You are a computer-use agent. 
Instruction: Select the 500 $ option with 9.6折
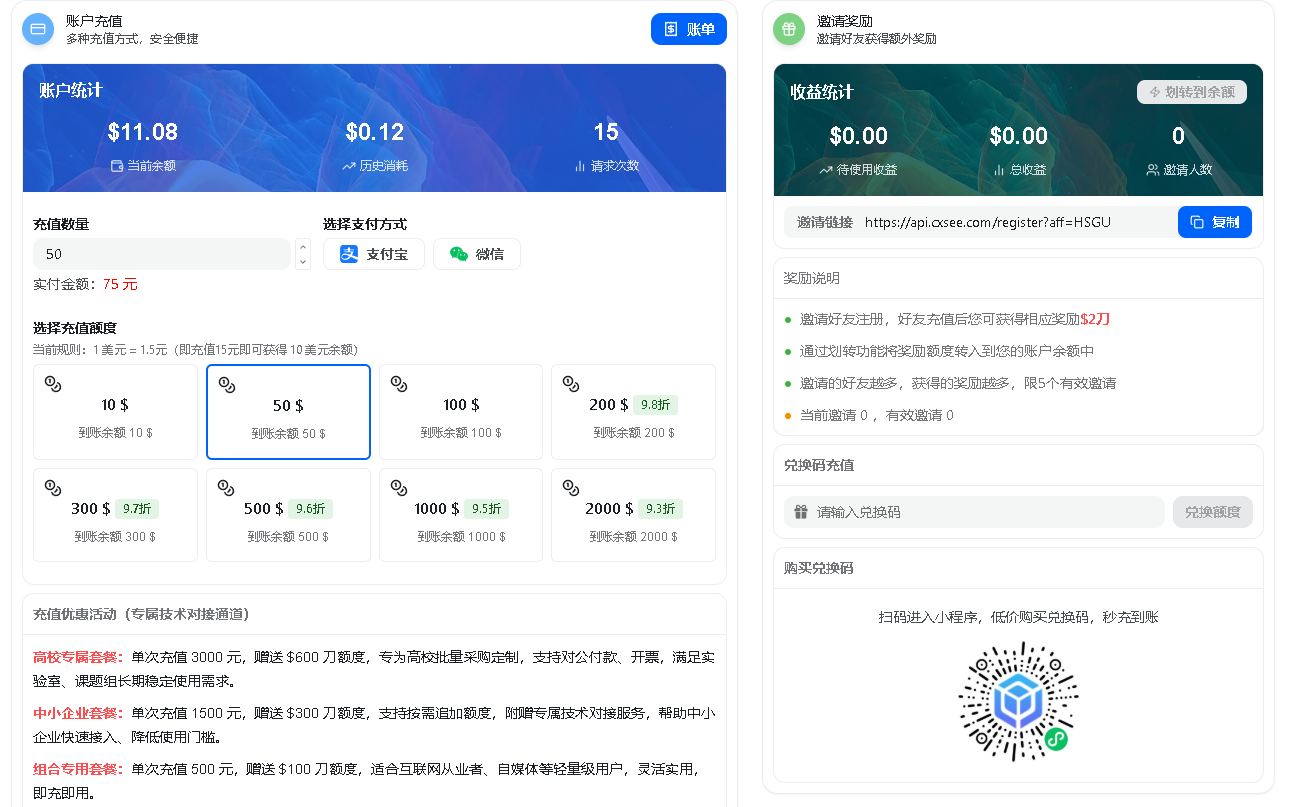point(288,515)
